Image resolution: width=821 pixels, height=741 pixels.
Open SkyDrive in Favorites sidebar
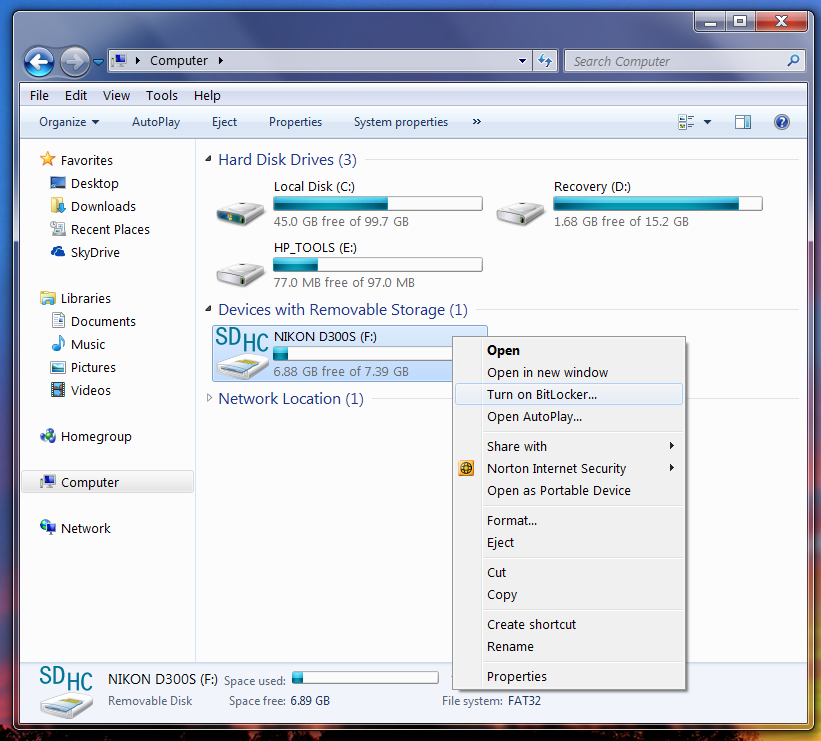(x=94, y=252)
